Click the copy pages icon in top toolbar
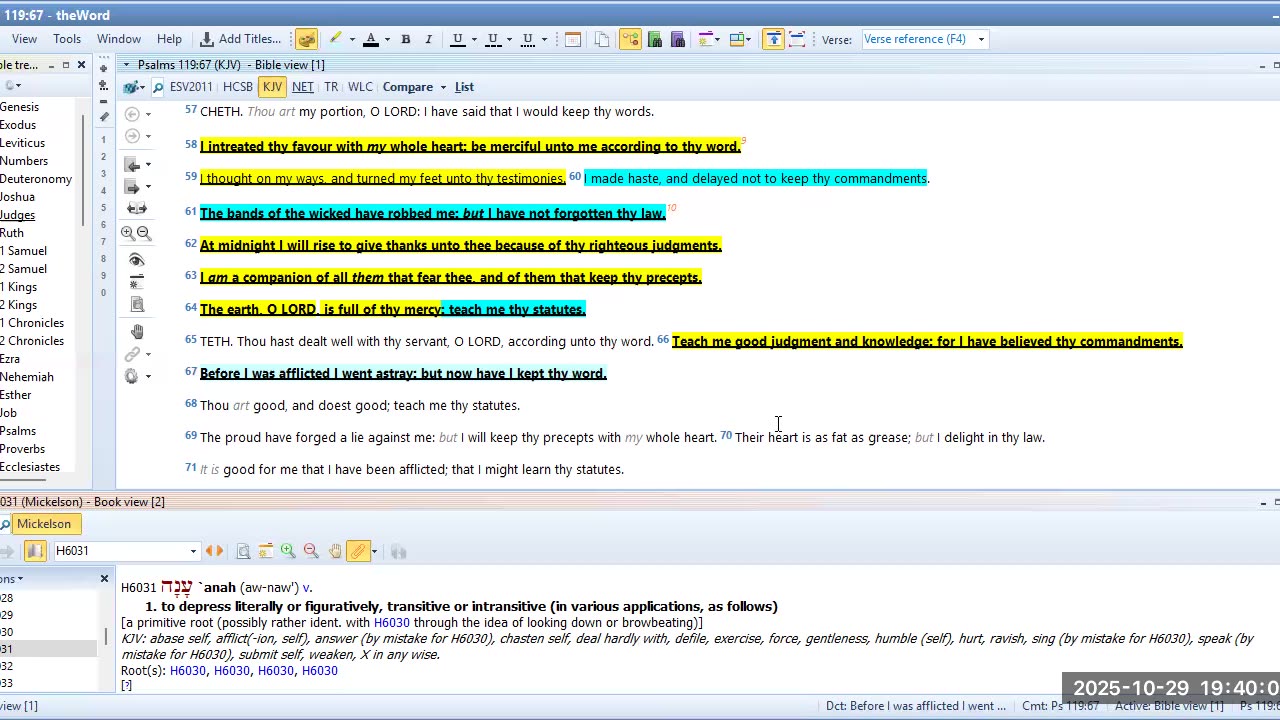 (x=602, y=39)
